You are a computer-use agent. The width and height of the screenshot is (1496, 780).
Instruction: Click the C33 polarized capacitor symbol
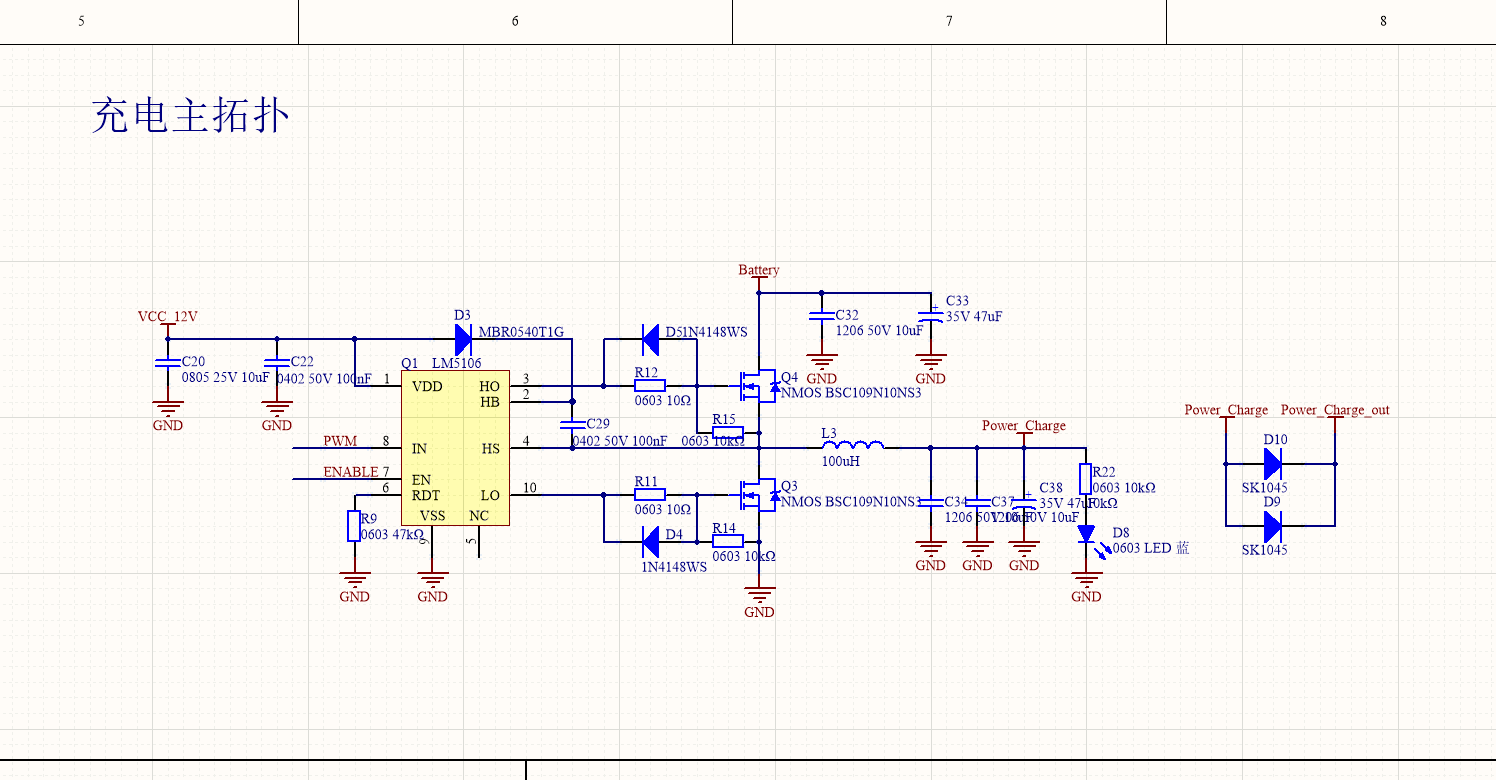point(931,316)
